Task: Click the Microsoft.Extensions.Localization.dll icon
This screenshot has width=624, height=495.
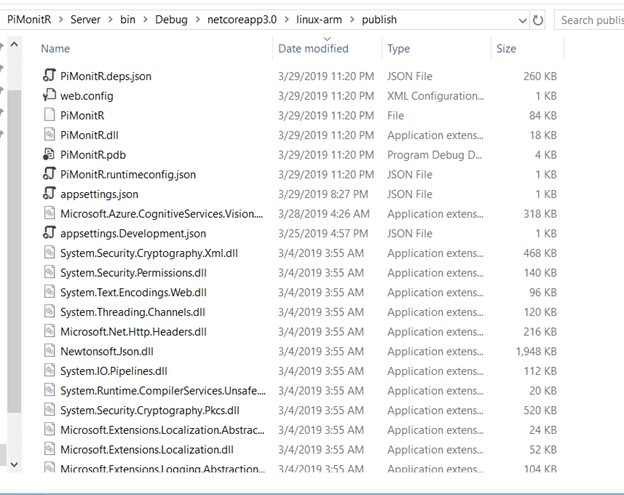Action: click(x=49, y=449)
